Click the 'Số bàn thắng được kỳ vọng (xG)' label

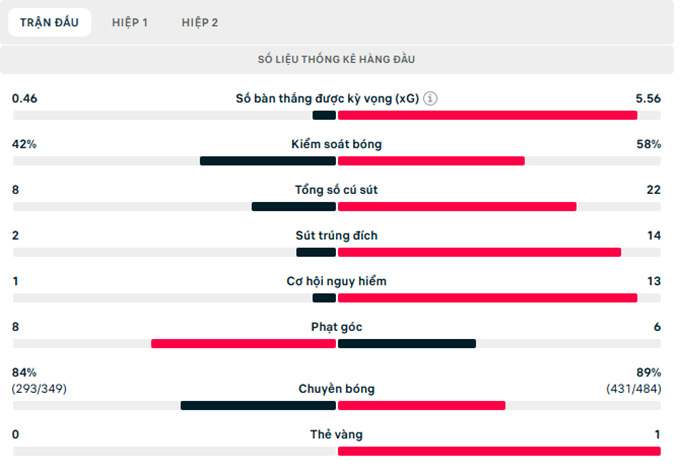click(x=327, y=99)
